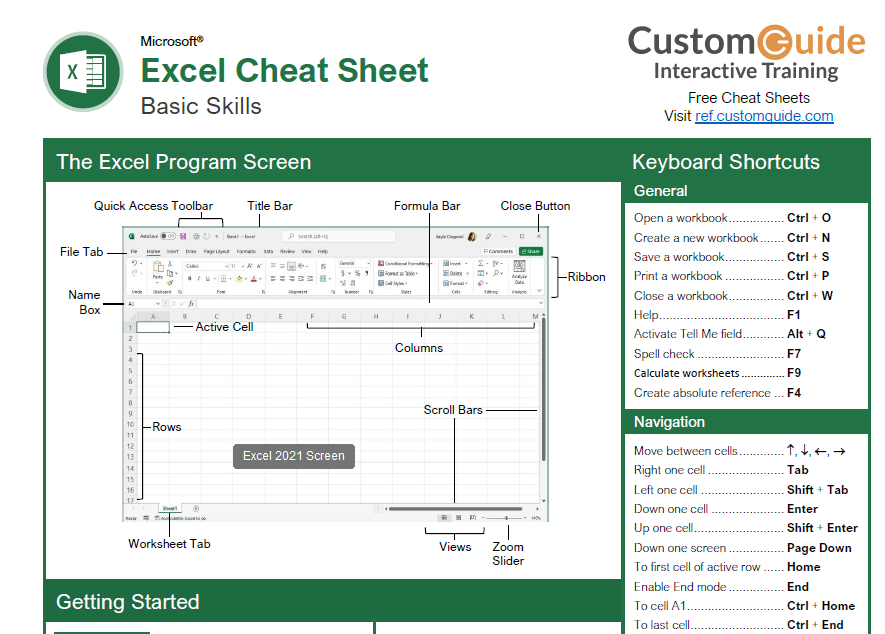Viewport: 885px width, 634px height.
Task: Click the Undo arrow in the ribbon
Action: pos(135,263)
